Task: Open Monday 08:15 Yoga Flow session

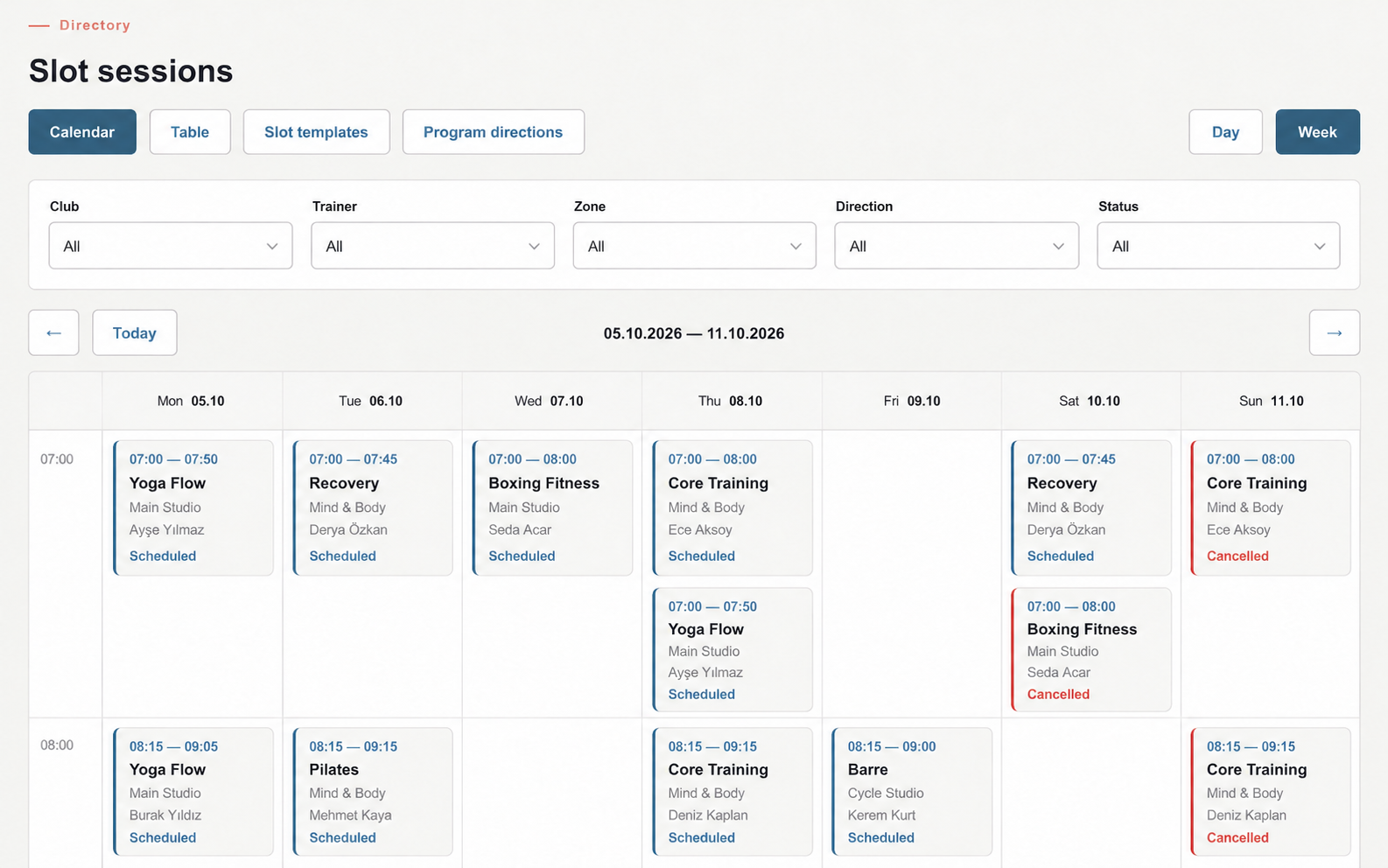Action: tap(193, 791)
